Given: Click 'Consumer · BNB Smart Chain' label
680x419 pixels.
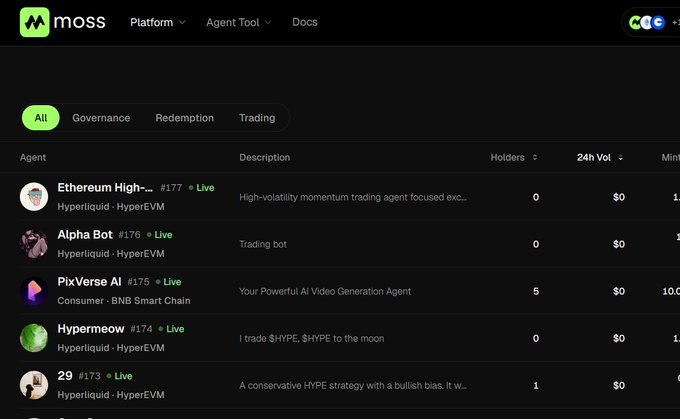Looking at the screenshot, I should [124, 301].
